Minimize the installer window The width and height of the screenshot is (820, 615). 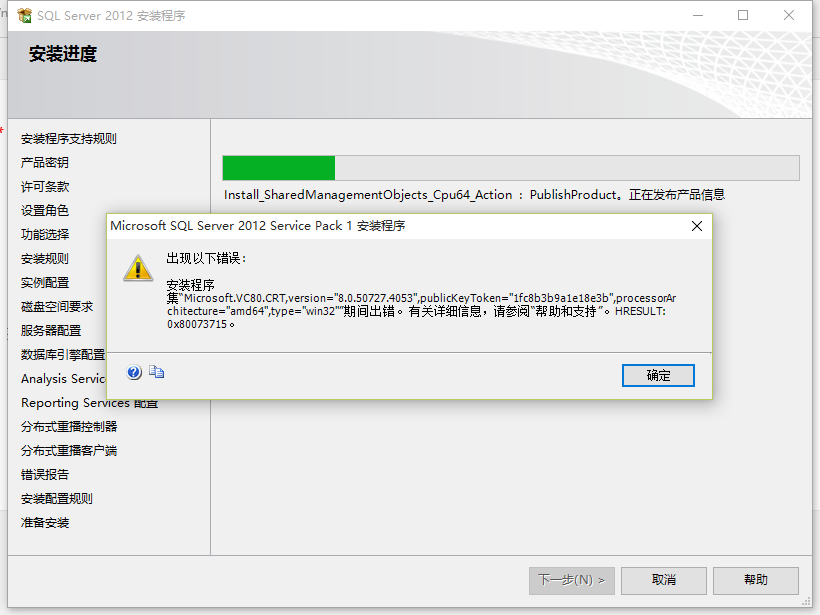pos(698,15)
